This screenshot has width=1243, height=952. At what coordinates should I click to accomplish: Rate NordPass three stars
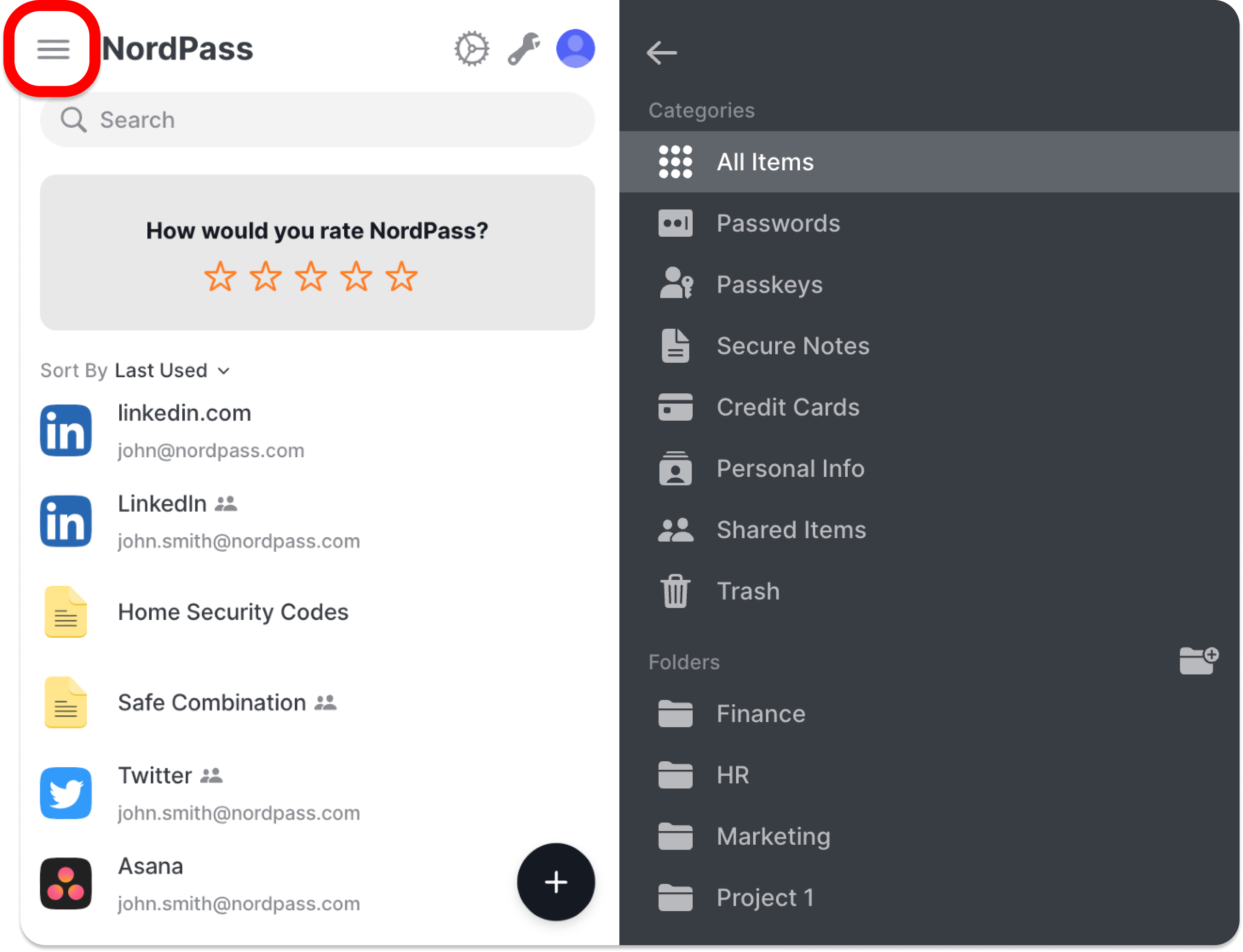click(x=311, y=277)
